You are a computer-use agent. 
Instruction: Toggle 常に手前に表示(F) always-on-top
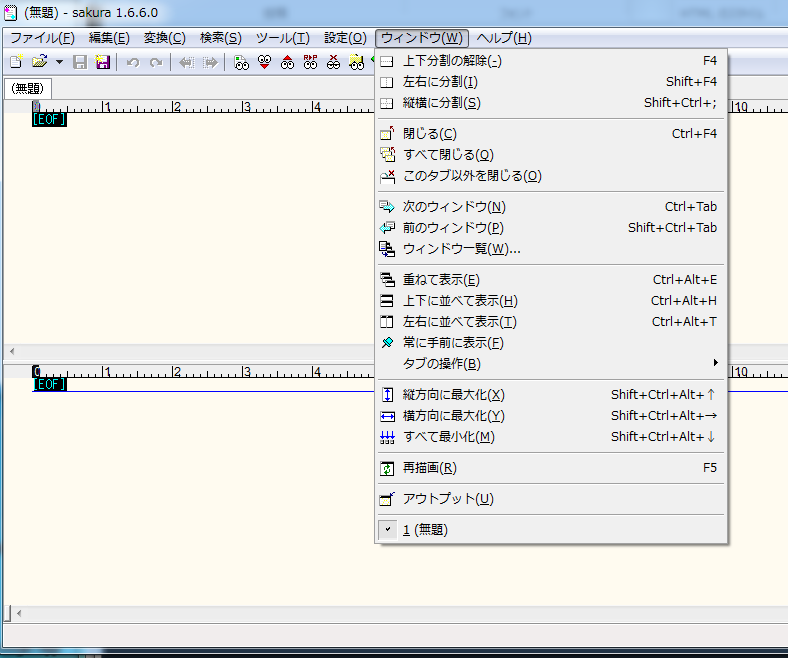tap(550, 343)
